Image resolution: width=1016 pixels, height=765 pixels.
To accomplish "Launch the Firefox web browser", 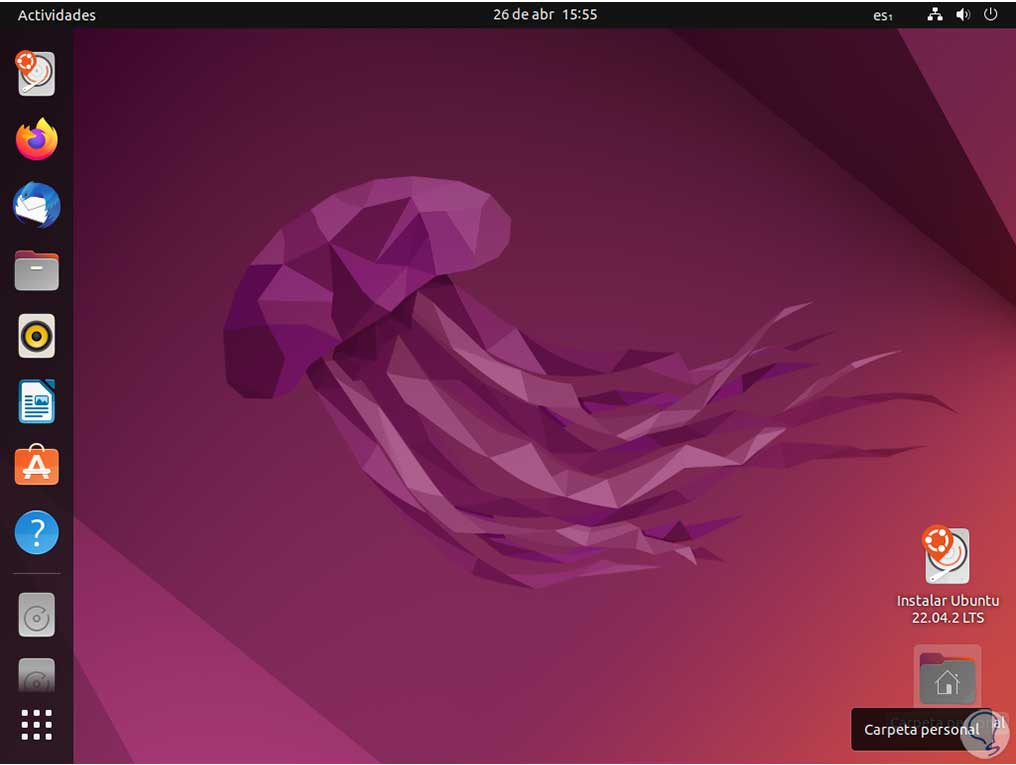I will tap(36, 139).
